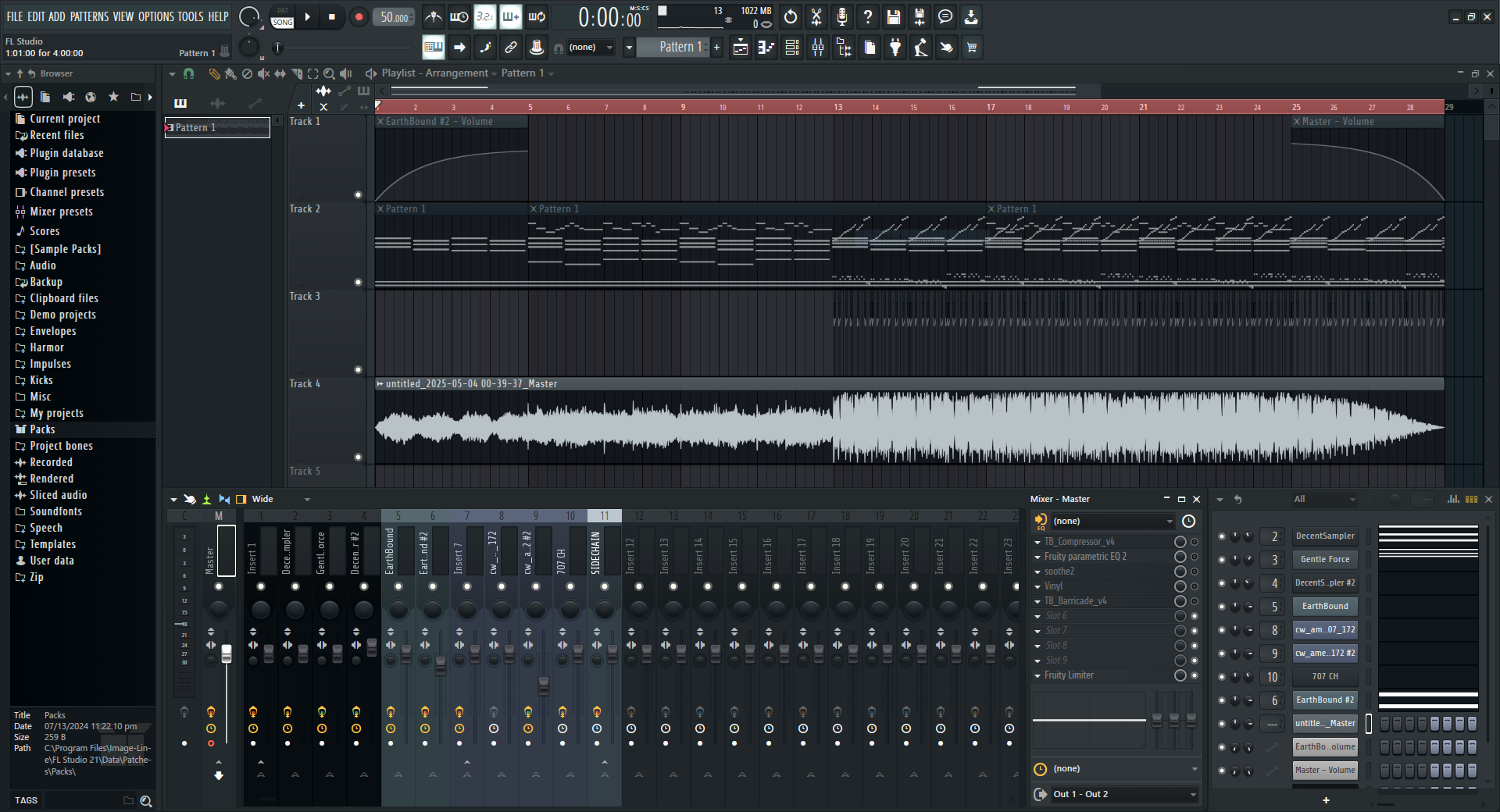Open the Demo projects browser folder
Viewport: 1500px width, 812px height.
(62, 315)
